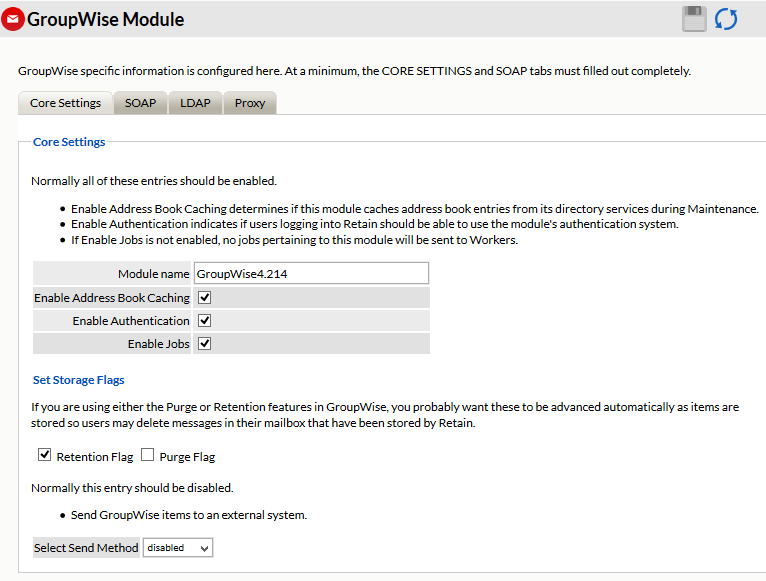The width and height of the screenshot is (766, 581).
Task: Click the red GroupWise mail icon
Action: (13, 19)
